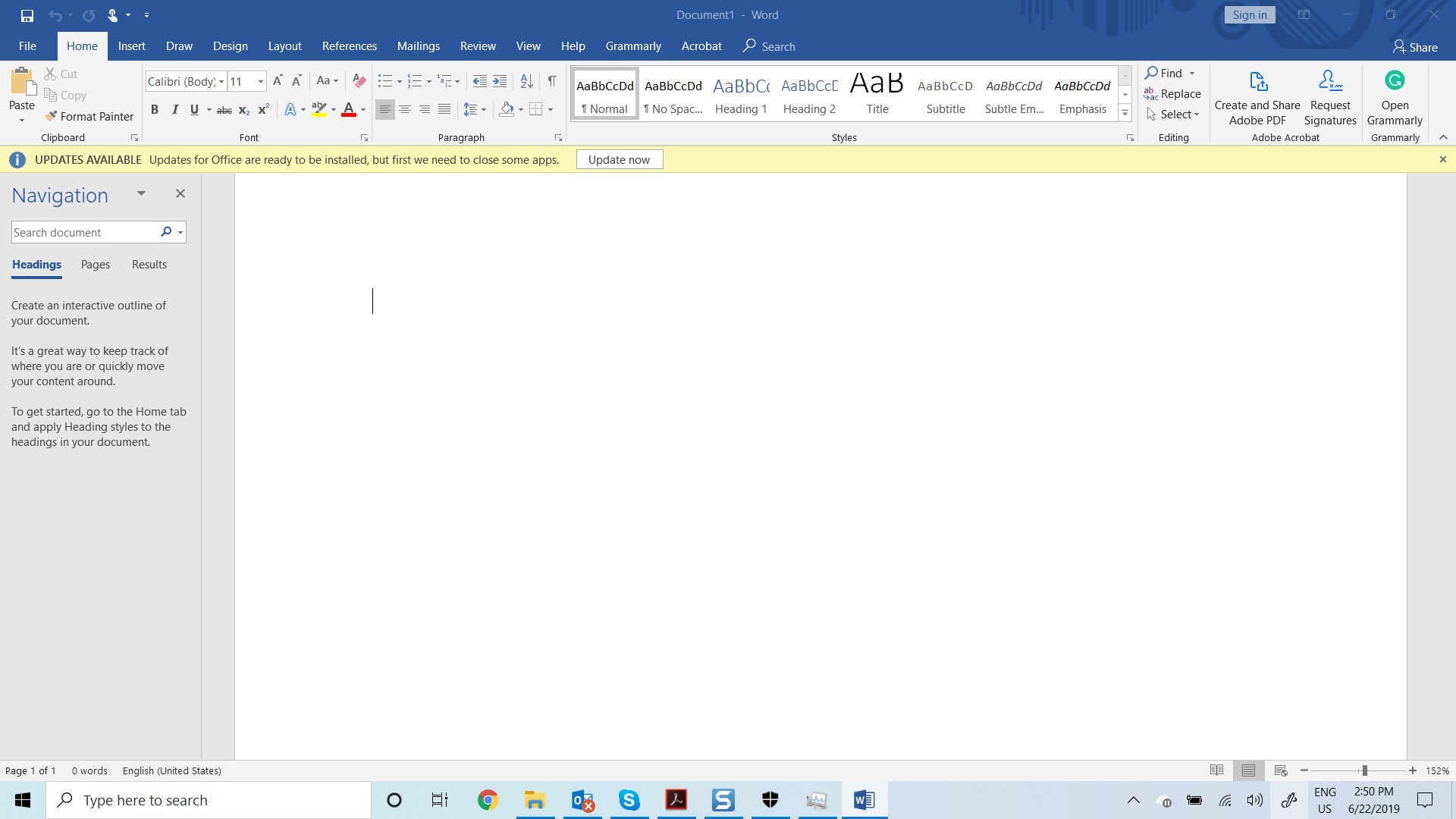This screenshot has width=1456, height=819.
Task: Click the Paste clipboard icon
Action: (x=22, y=82)
